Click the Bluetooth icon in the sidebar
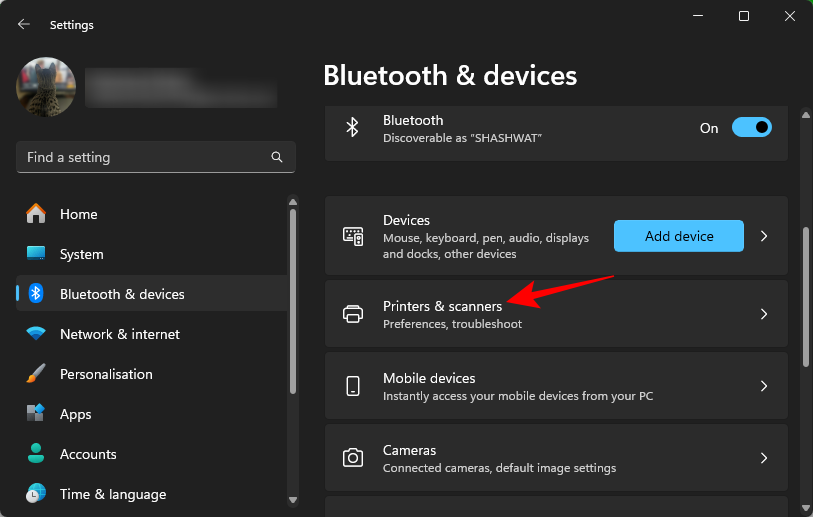The height and width of the screenshot is (517, 813). tap(36, 294)
